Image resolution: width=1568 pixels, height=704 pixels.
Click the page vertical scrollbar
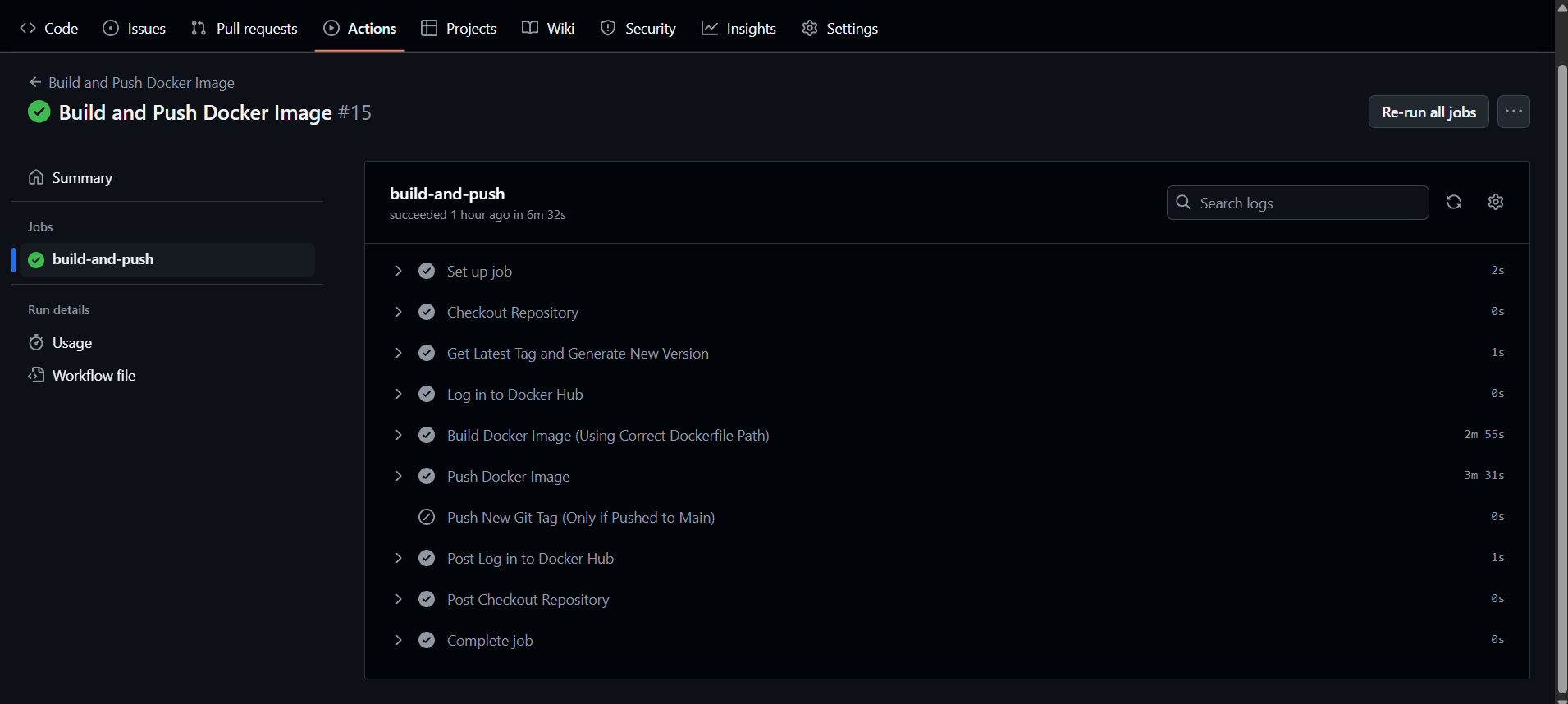pyautogui.click(x=1561, y=377)
